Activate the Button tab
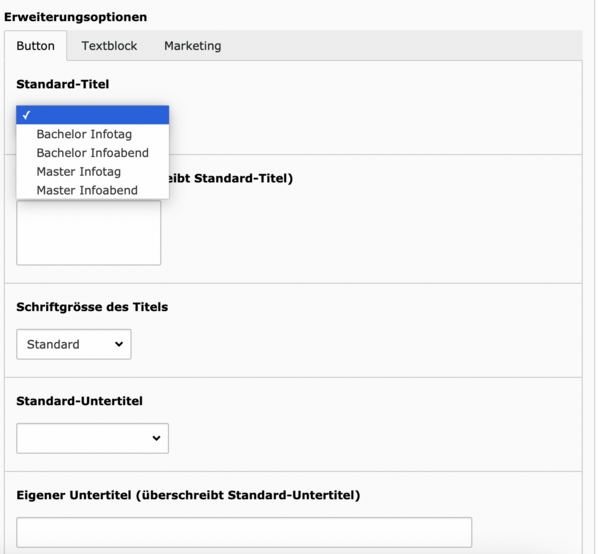 click(x=36, y=46)
